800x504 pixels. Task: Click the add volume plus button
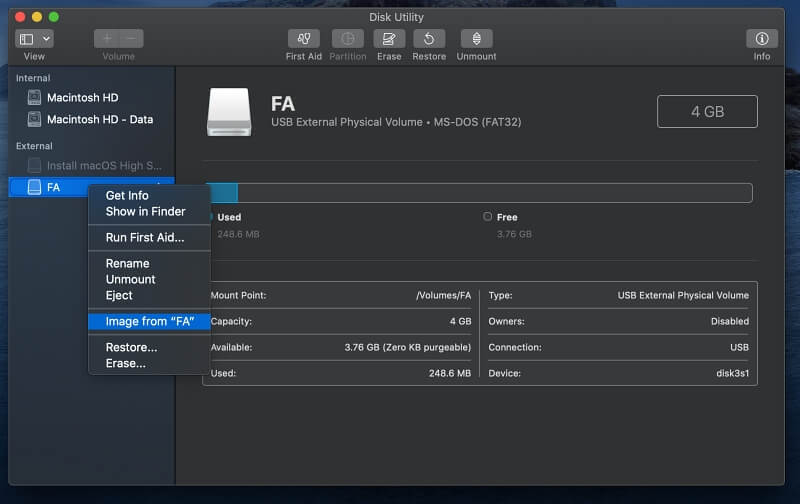coord(107,39)
